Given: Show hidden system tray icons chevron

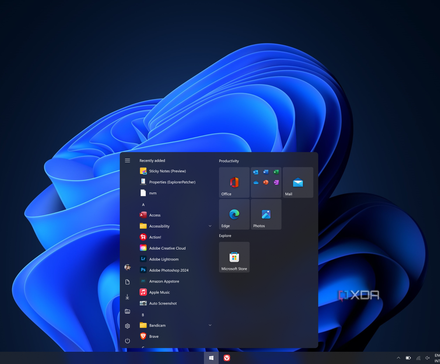Looking at the screenshot, I should point(398,358).
